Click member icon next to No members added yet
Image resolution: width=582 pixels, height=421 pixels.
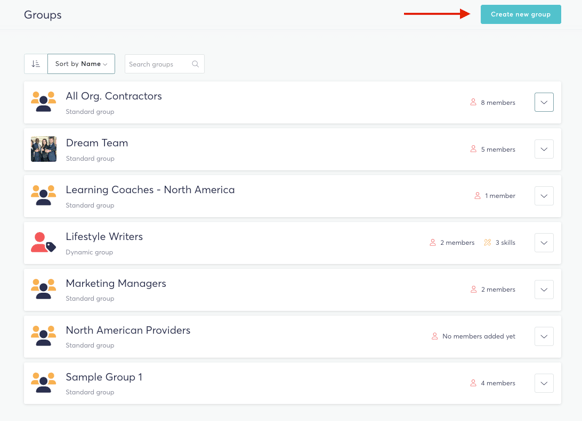435,336
